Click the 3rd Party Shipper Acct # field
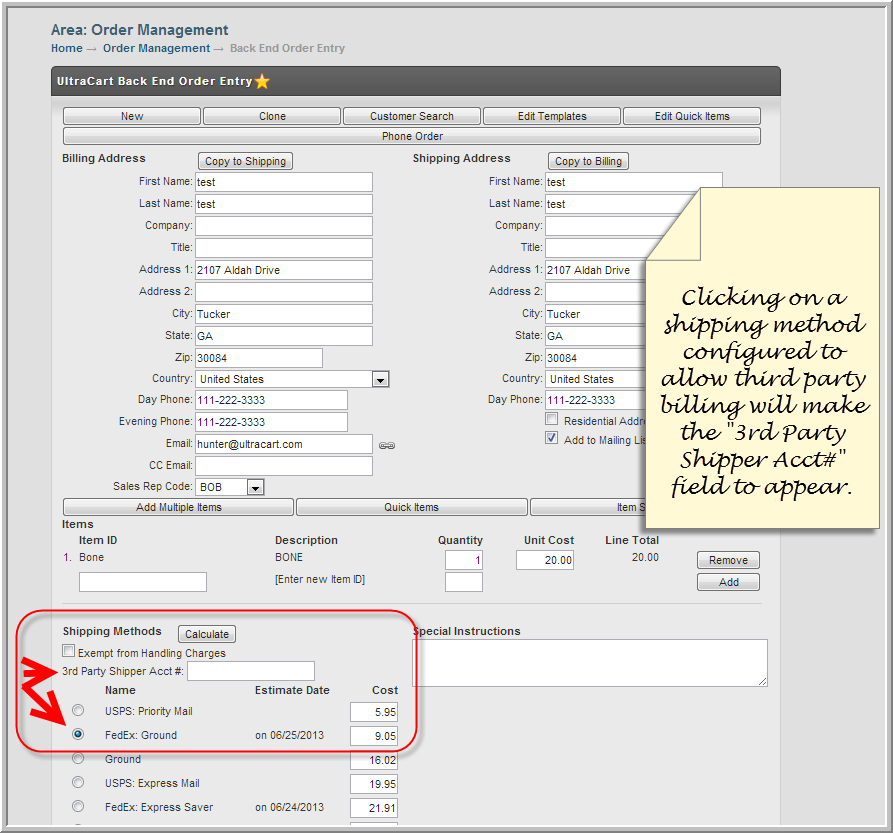893x833 pixels. point(251,671)
